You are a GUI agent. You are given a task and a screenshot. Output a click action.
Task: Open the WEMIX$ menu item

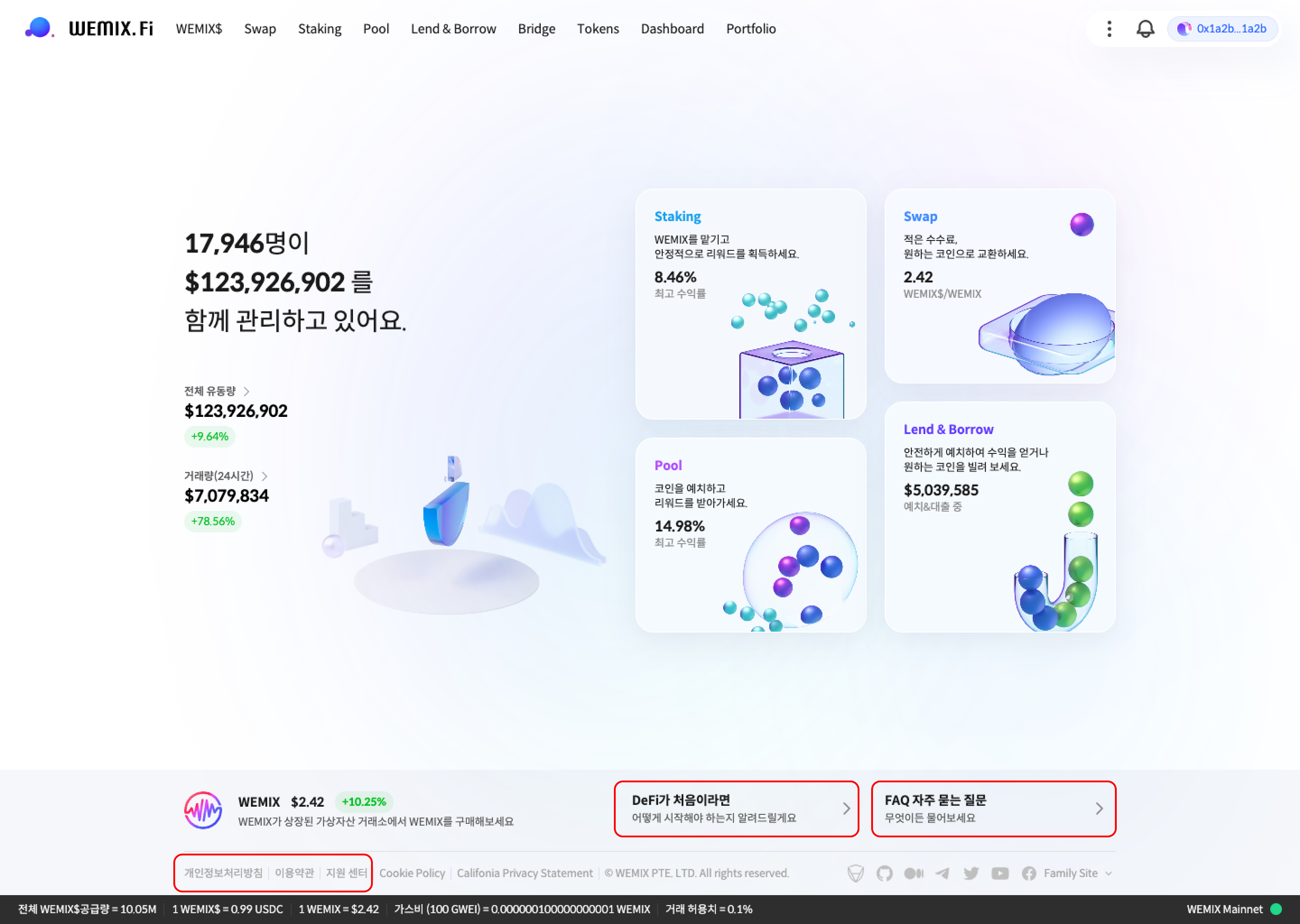[199, 28]
